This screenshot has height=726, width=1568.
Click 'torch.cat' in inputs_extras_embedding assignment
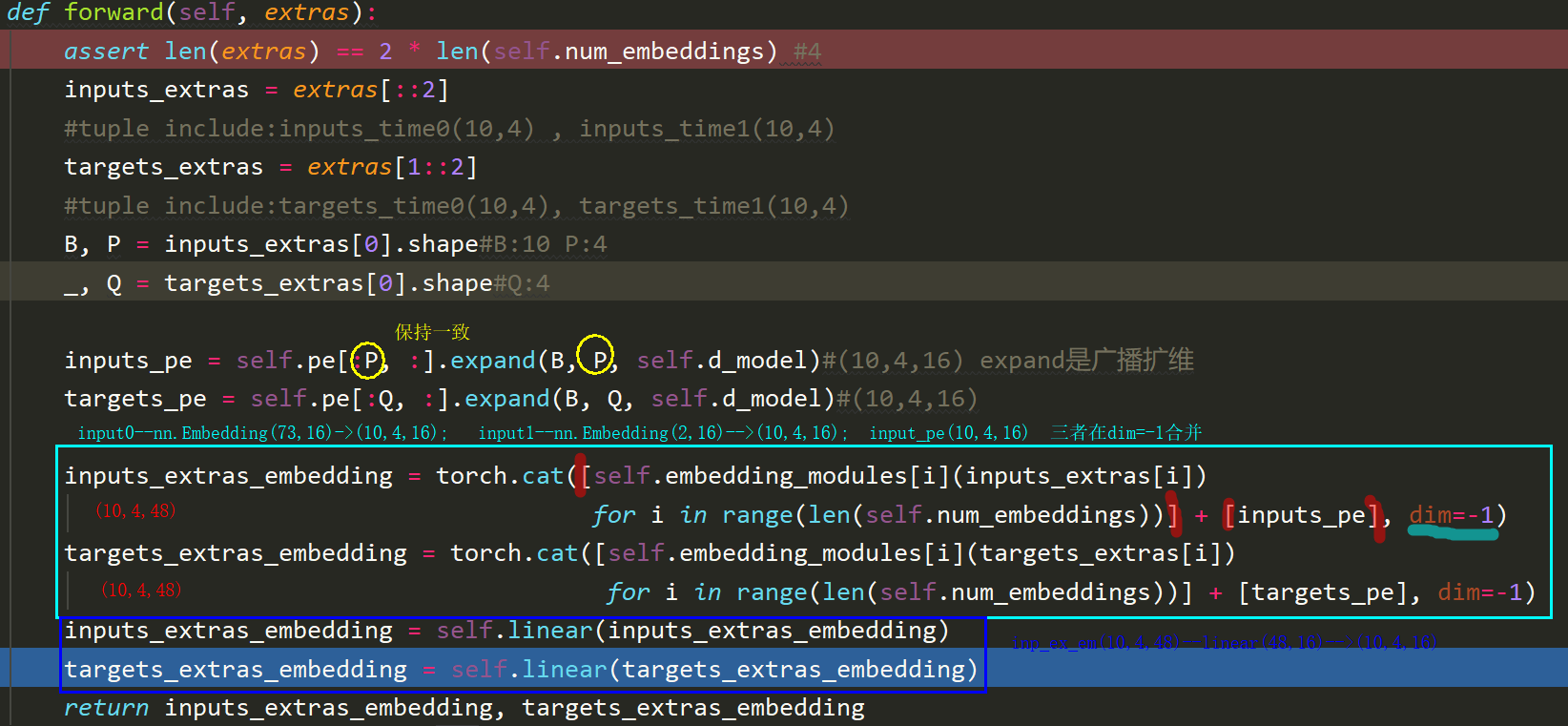[500, 476]
